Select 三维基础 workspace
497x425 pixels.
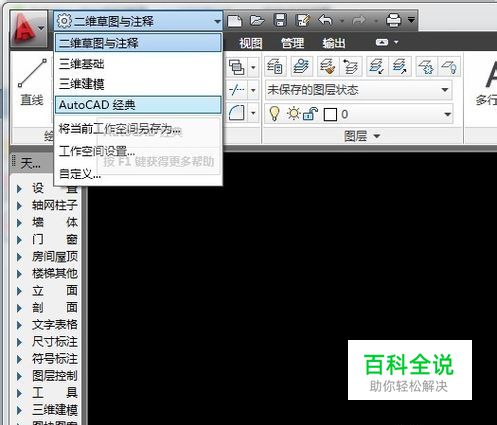pyautogui.click(x=138, y=64)
